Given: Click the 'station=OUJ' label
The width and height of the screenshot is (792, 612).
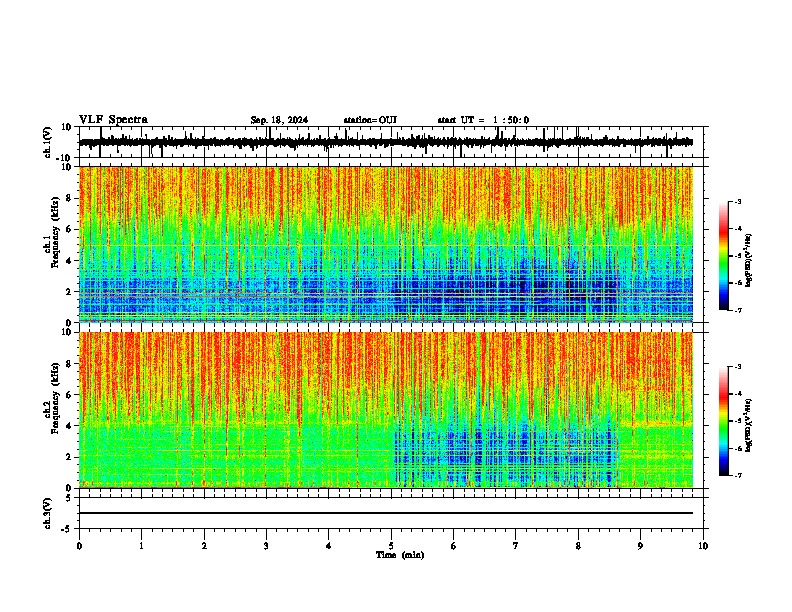Looking at the screenshot, I should click(370, 120).
